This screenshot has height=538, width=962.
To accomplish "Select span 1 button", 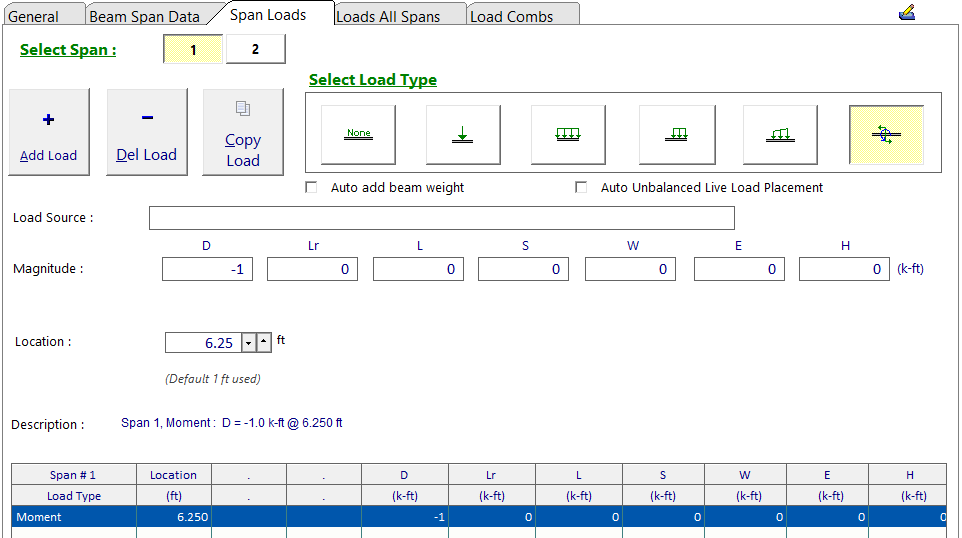I will (193, 49).
